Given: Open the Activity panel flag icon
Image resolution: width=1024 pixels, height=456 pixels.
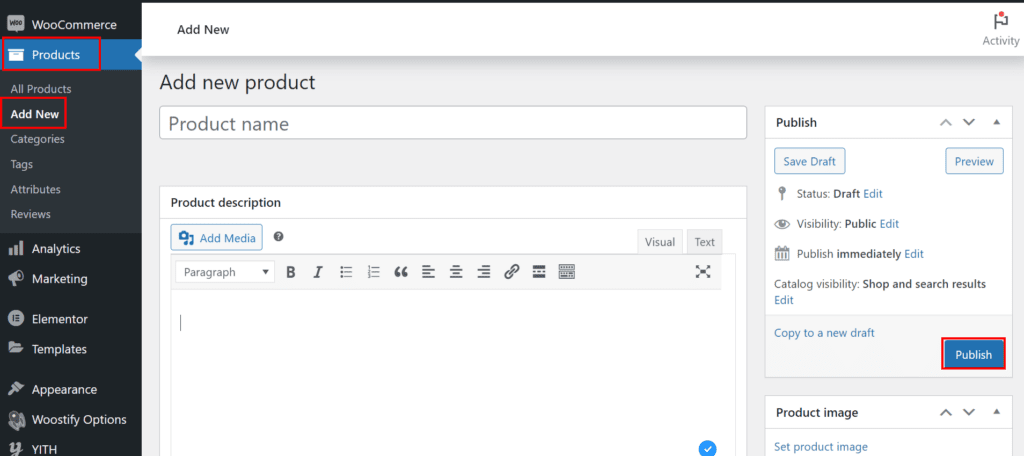Looking at the screenshot, I should pyautogui.click(x=1000, y=21).
